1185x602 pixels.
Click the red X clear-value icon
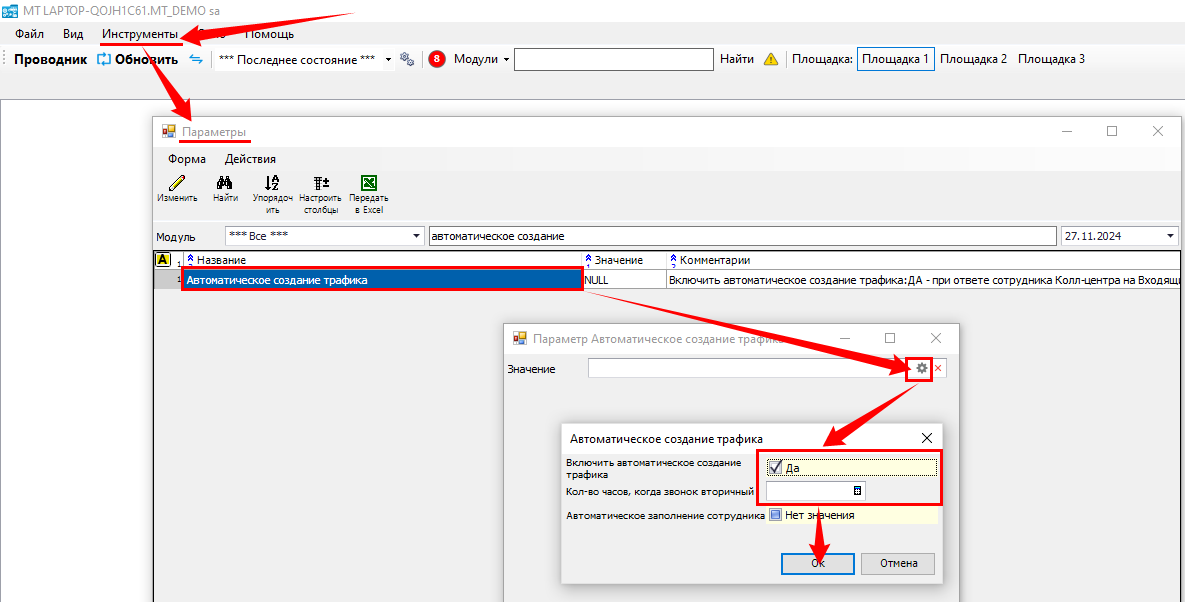point(938,369)
